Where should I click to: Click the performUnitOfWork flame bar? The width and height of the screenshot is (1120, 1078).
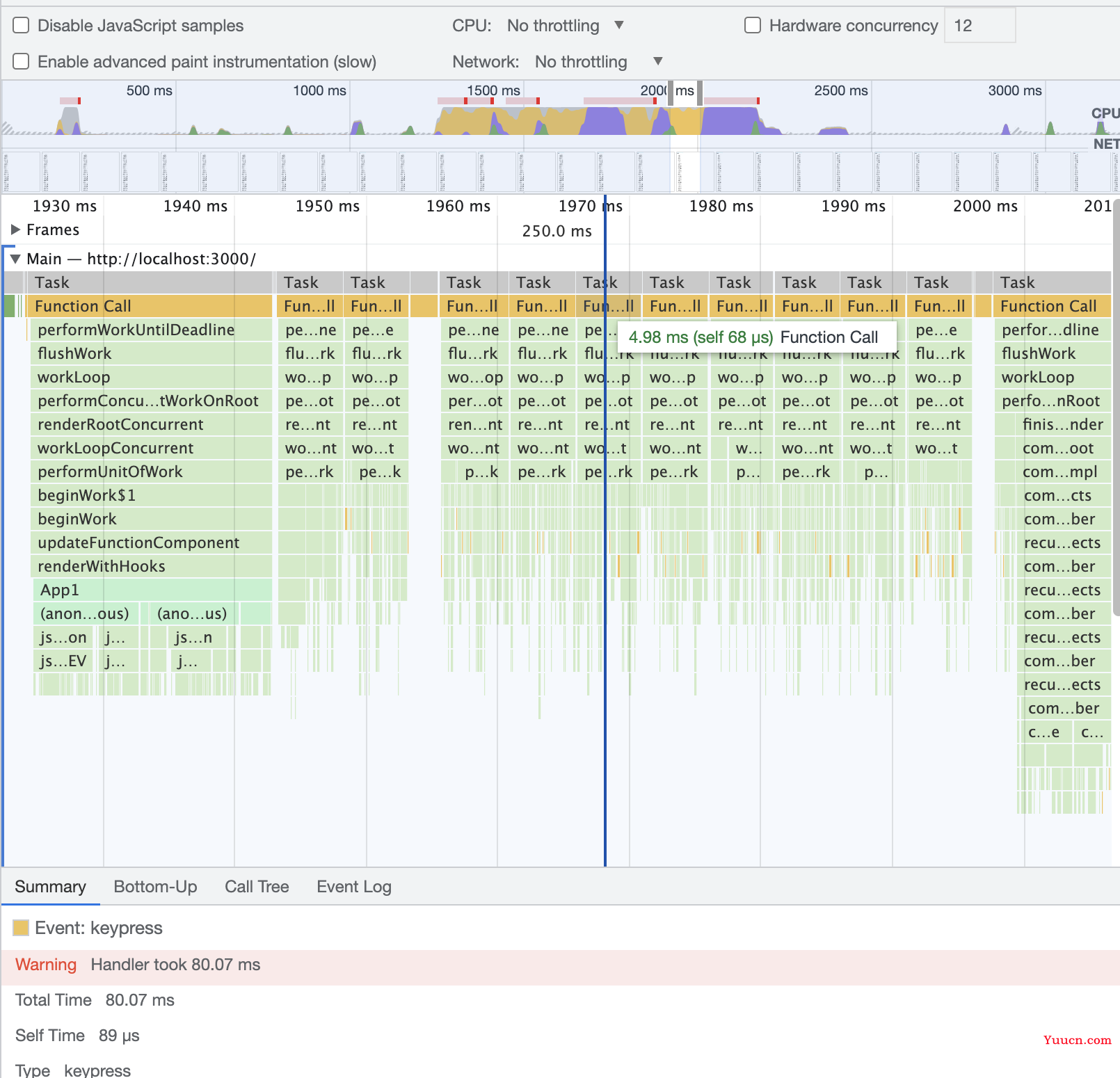pyautogui.click(x=151, y=472)
